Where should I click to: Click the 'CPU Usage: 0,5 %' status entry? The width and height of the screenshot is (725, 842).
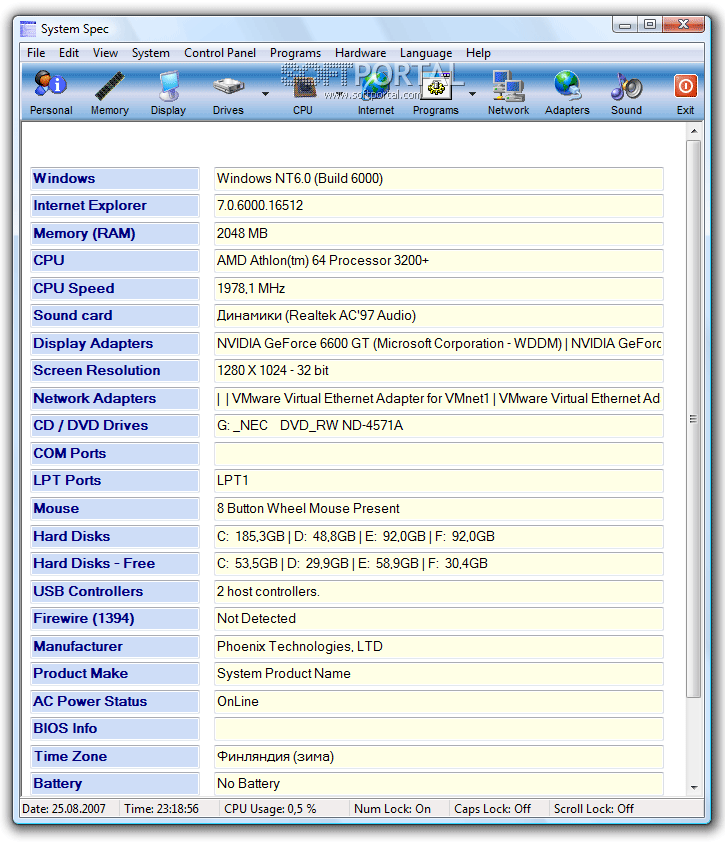[x=270, y=809]
